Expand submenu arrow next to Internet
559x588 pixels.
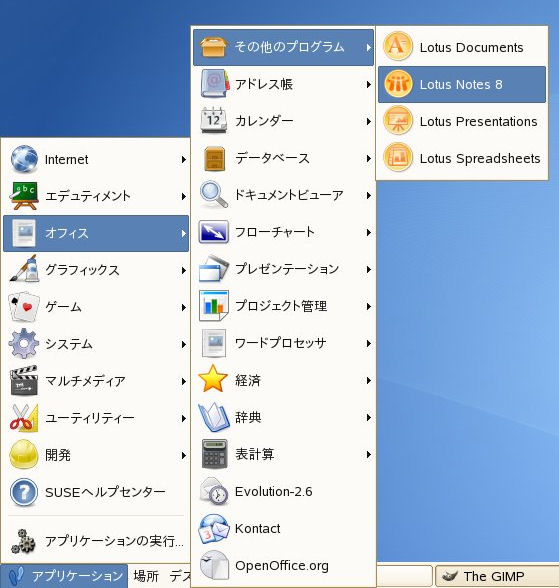click(x=183, y=159)
